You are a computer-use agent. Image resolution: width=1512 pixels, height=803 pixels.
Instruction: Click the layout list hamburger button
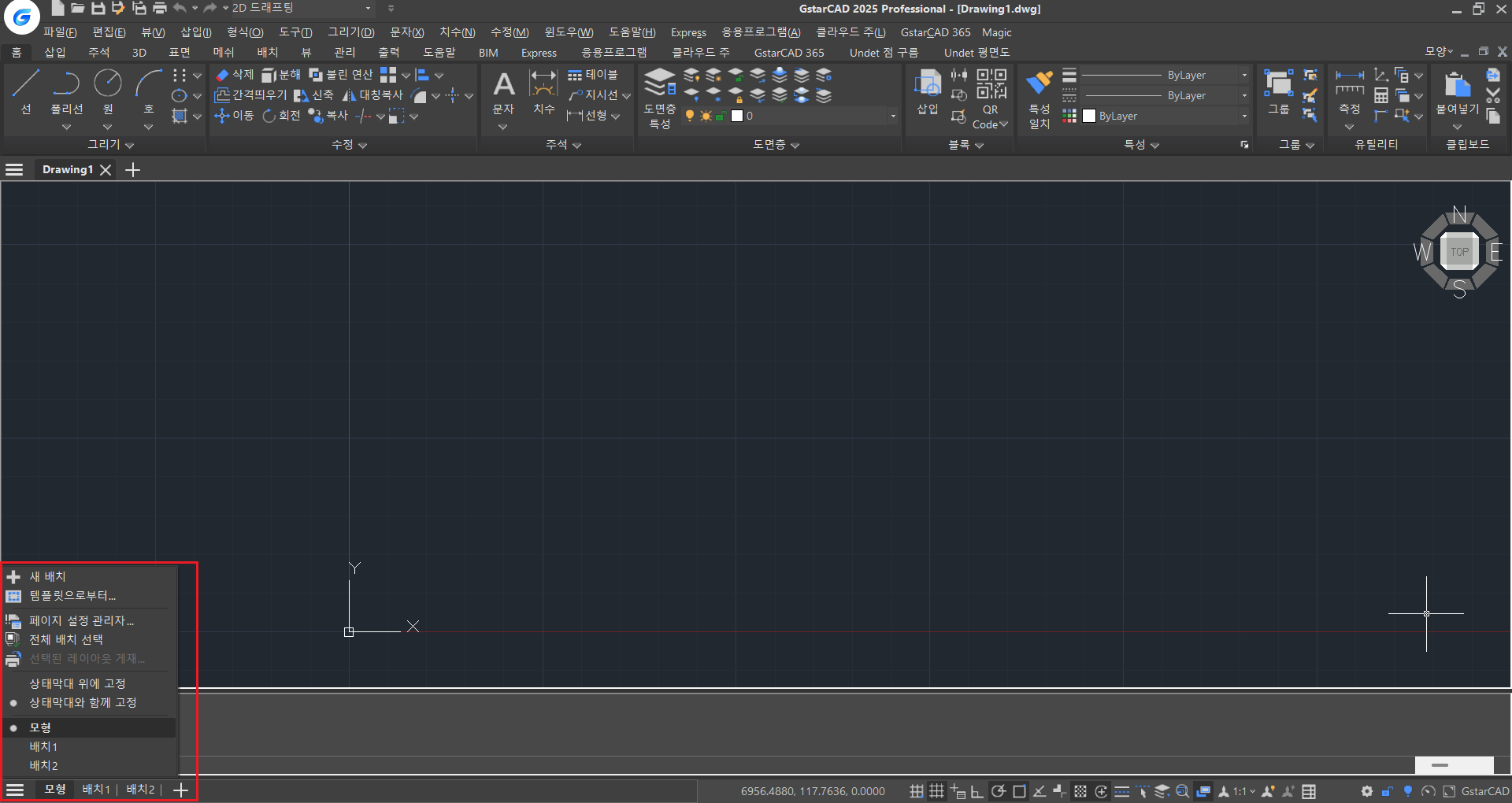point(15,790)
